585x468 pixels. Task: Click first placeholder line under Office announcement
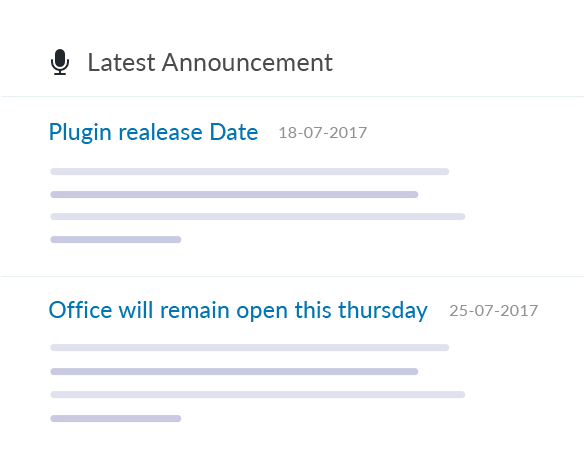tap(250, 348)
